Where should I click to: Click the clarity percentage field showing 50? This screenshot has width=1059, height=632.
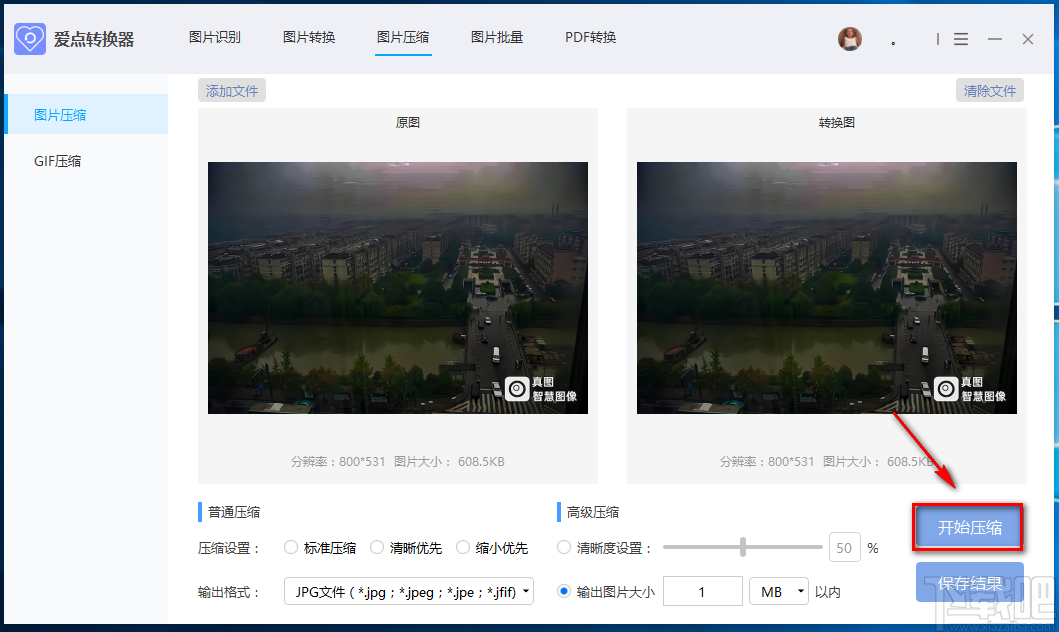(844, 548)
